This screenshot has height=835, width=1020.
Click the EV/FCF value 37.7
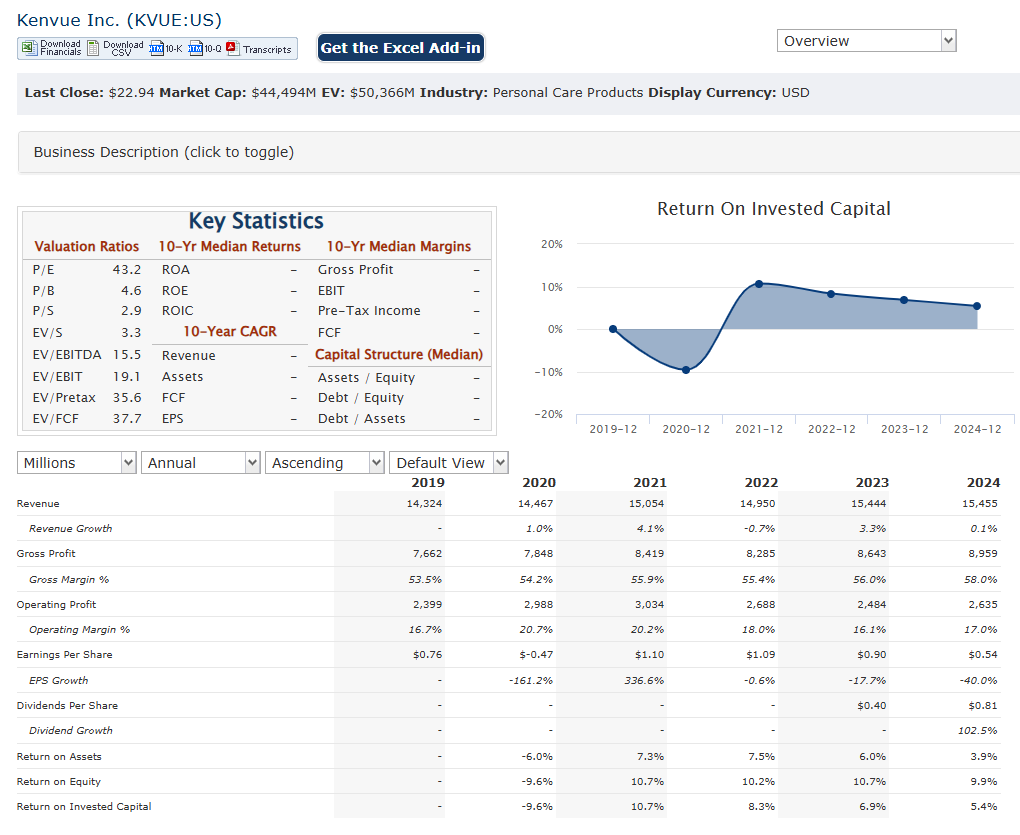127,419
